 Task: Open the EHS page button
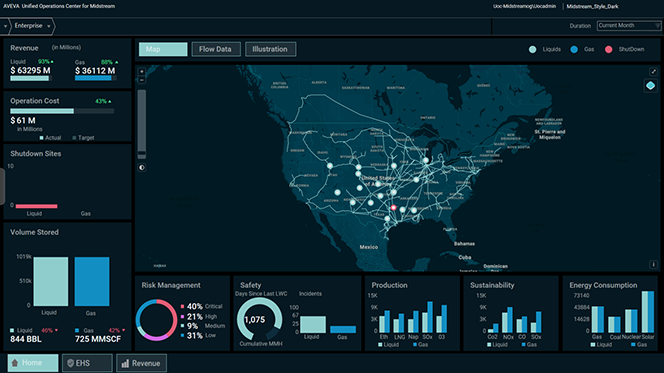(87, 363)
